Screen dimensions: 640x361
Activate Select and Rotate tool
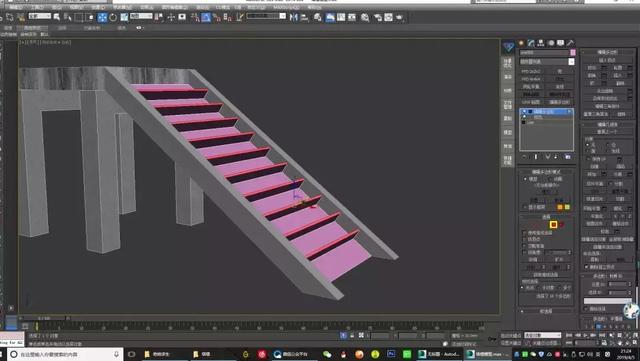113,17
